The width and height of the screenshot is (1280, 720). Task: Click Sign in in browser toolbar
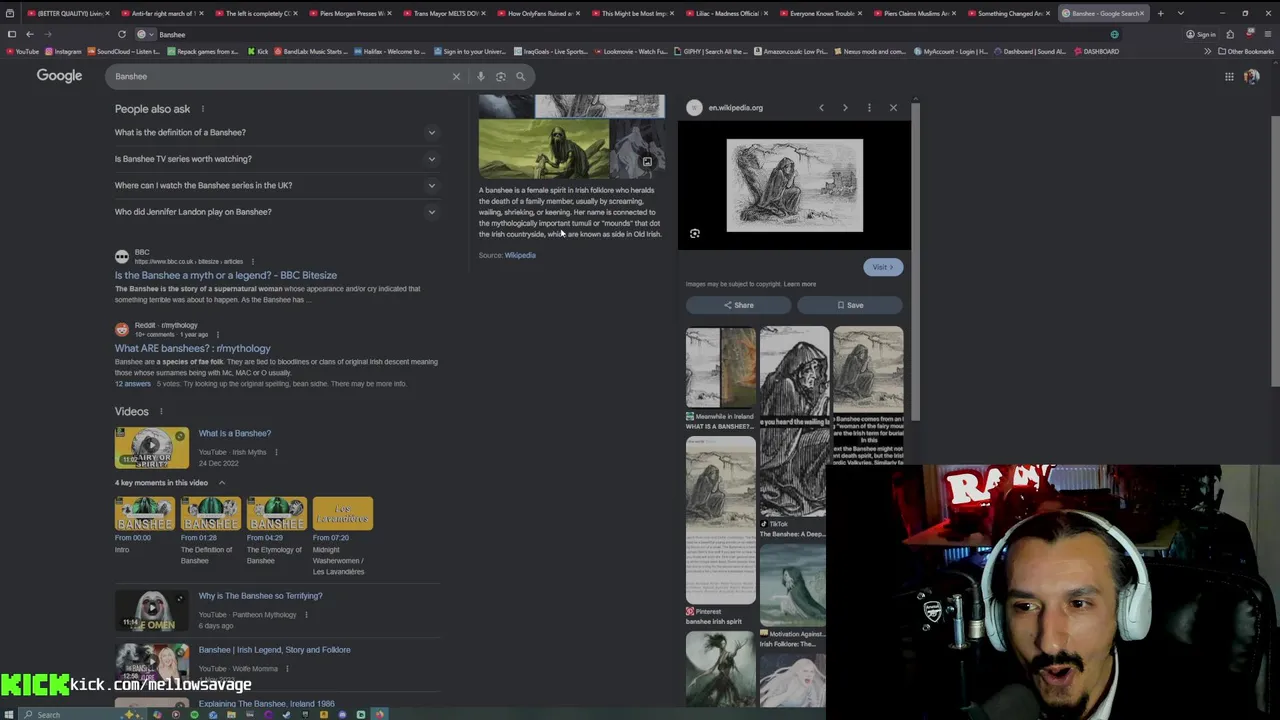[1200, 34]
